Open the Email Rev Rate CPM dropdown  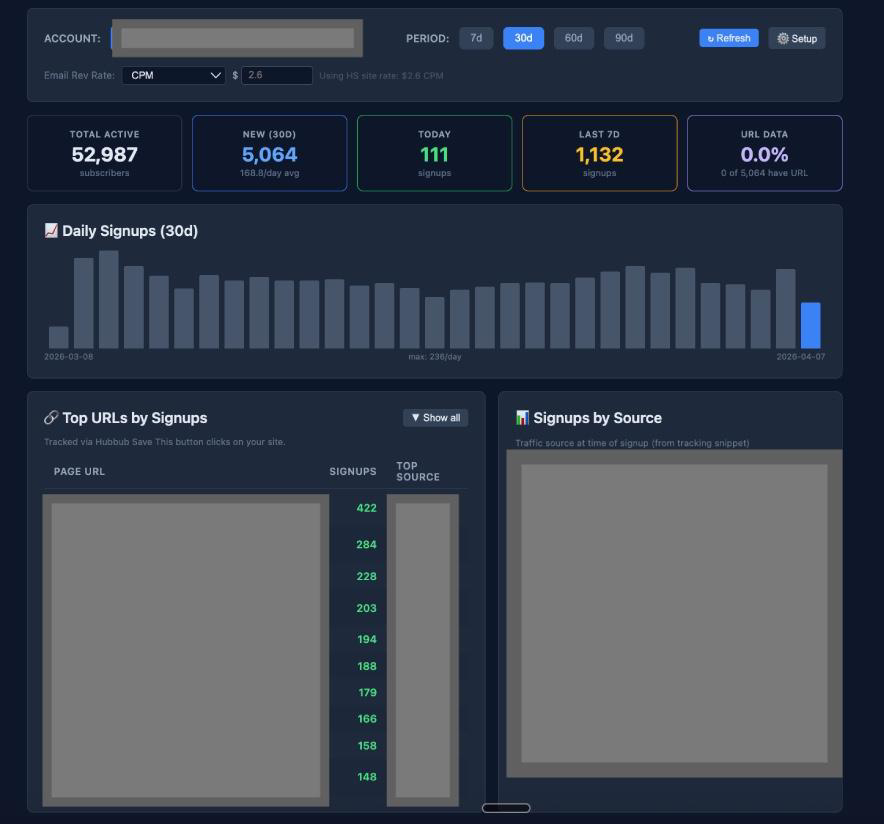tap(174, 75)
